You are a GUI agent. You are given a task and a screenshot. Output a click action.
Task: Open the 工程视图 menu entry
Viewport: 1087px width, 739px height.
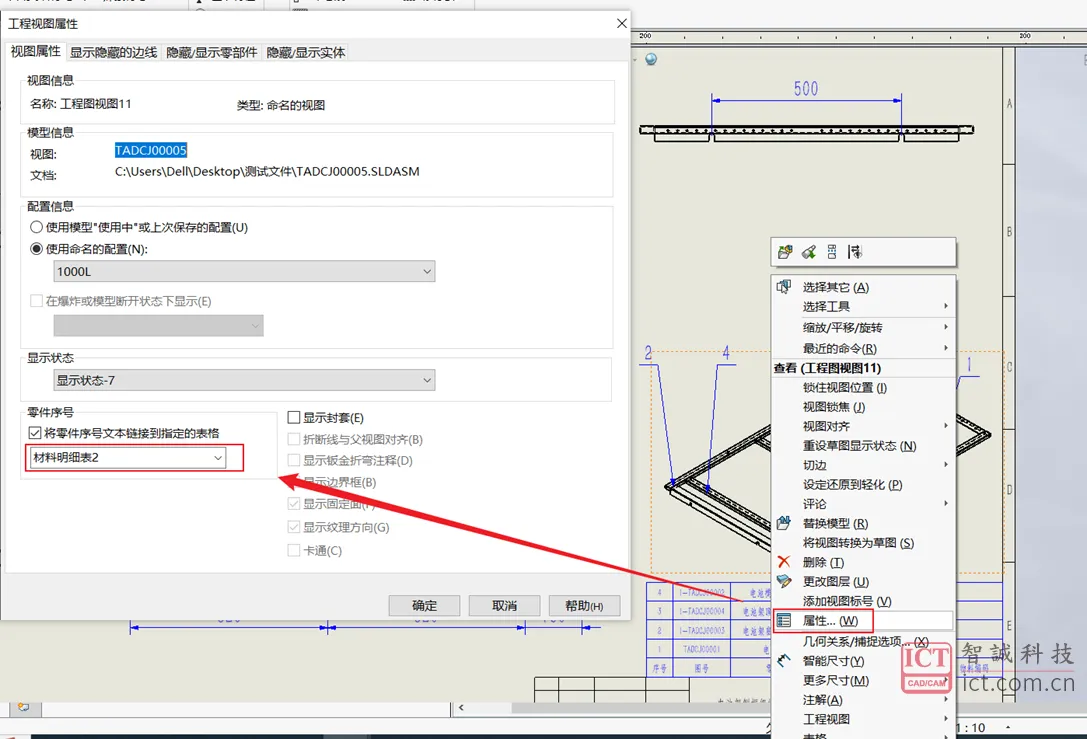863,719
